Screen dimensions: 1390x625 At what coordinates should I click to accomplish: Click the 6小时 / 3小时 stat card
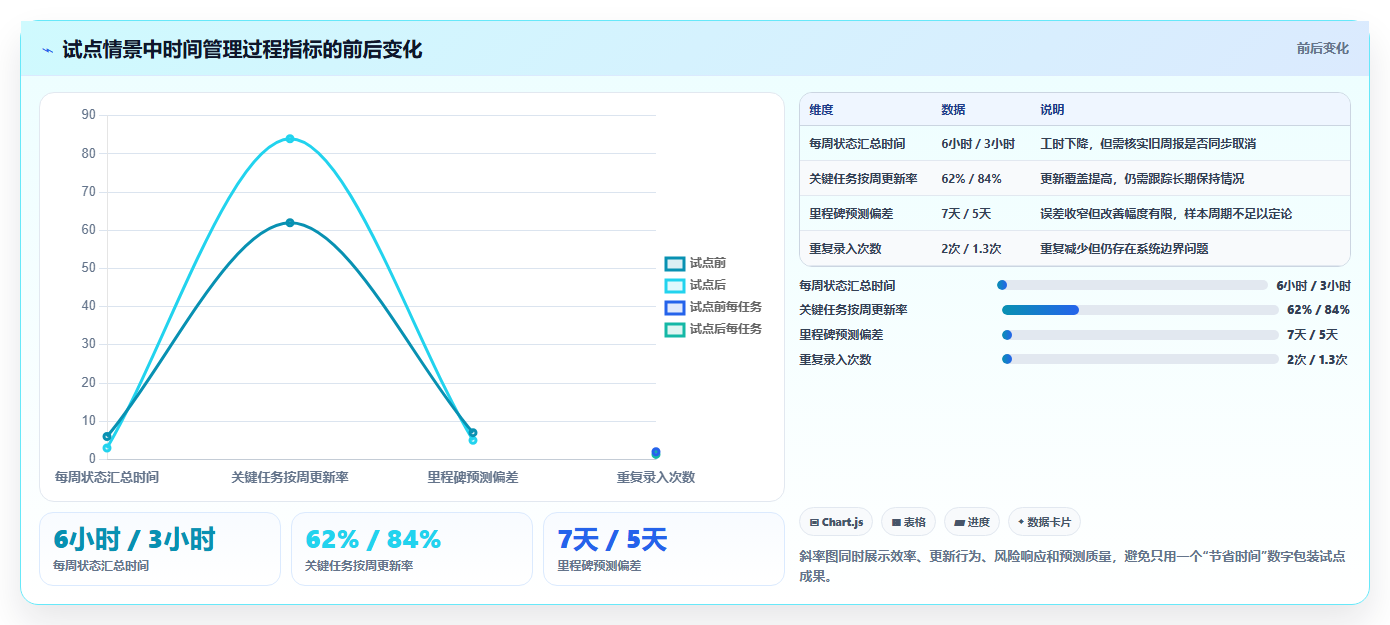(x=160, y=549)
